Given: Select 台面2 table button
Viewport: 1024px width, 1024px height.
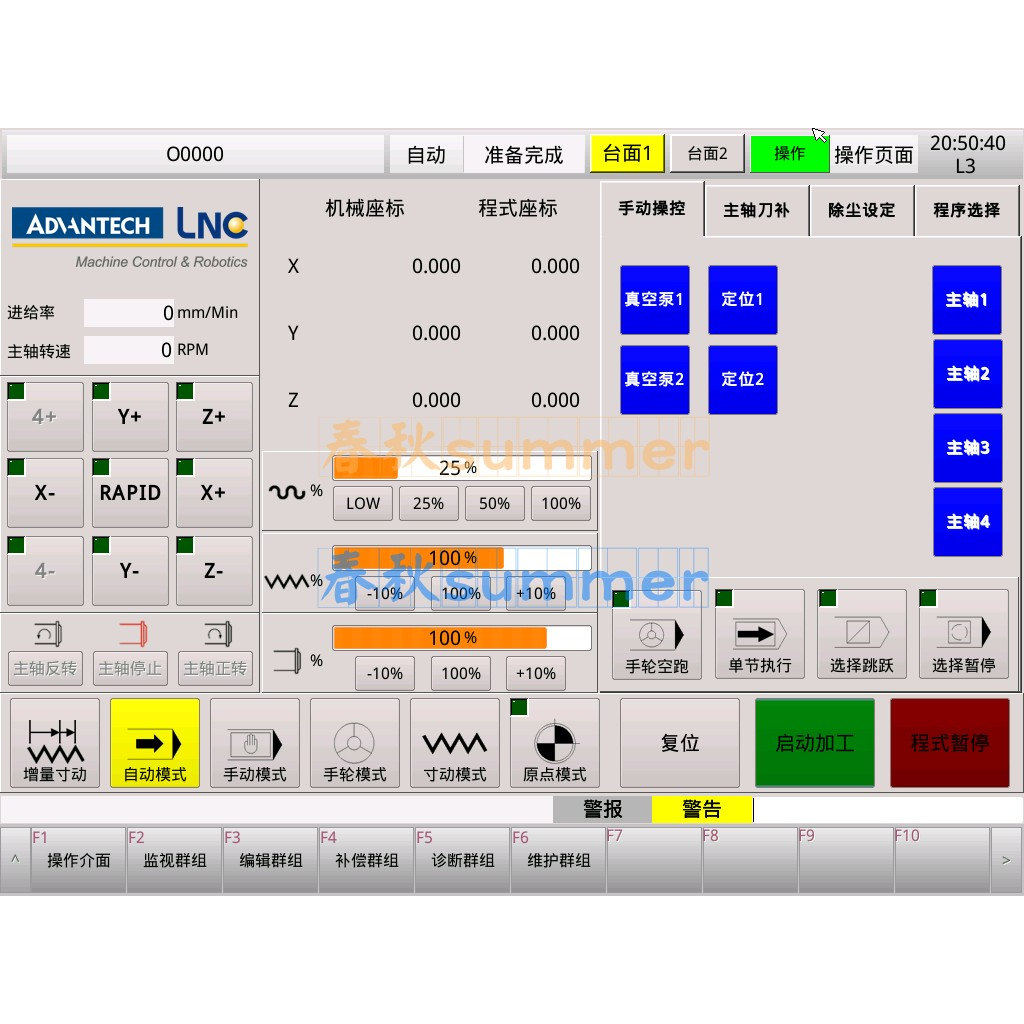Looking at the screenshot, I should (x=707, y=153).
